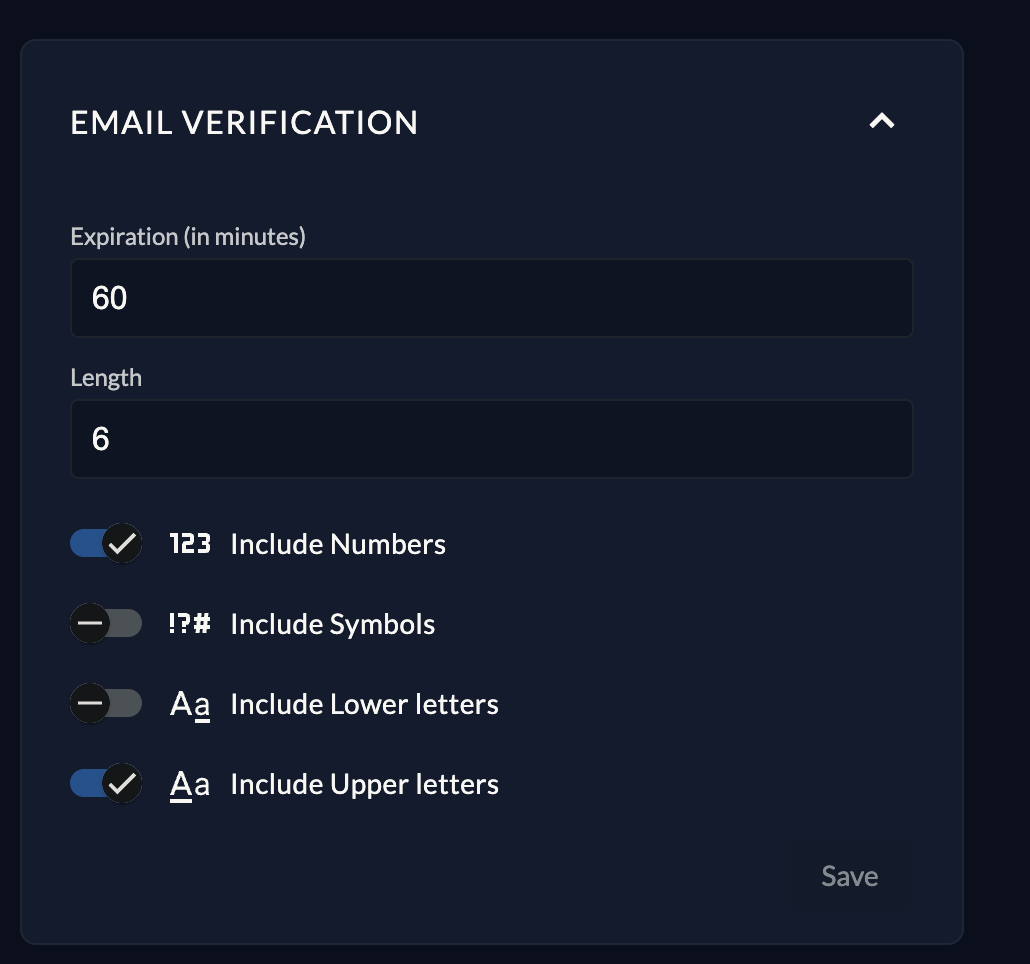
Task: Click the !?# symbols icon
Action: click(190, 624)
